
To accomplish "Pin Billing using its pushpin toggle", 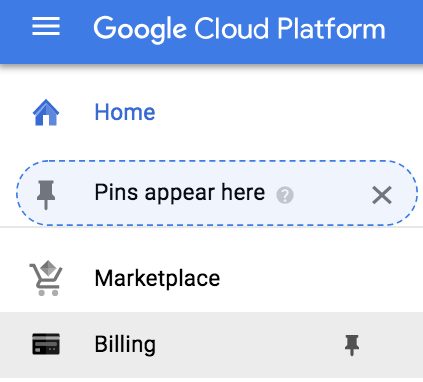I will (x=352, y=345).
